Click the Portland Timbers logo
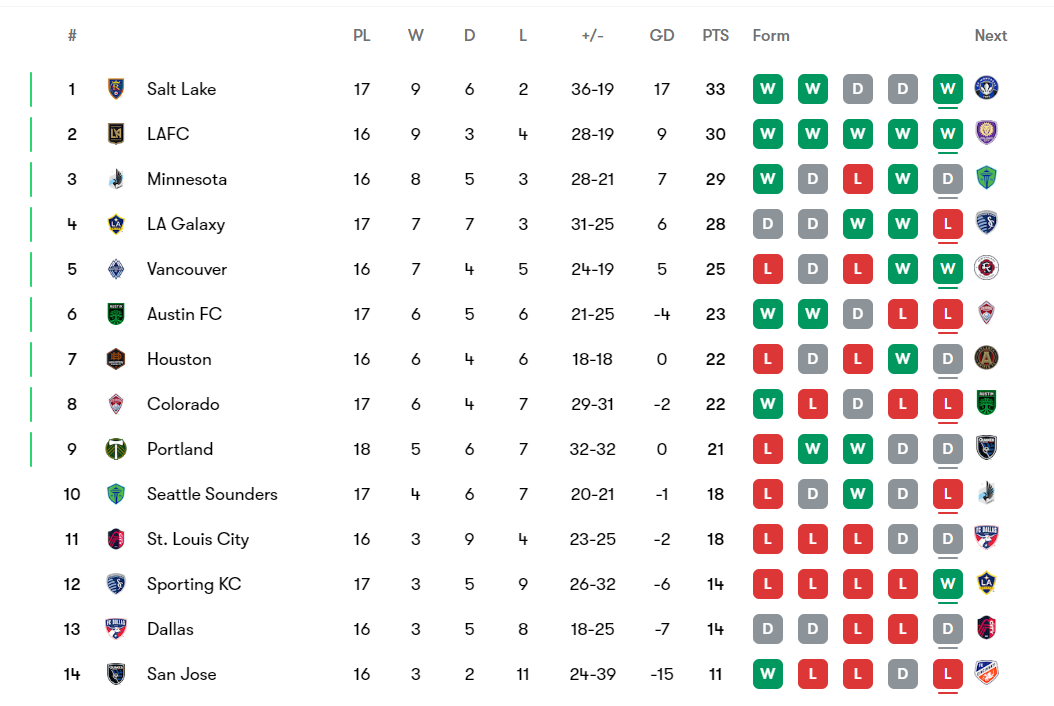Image resolution: width=1054 pixels, height=706 pixels. (116, 449)
